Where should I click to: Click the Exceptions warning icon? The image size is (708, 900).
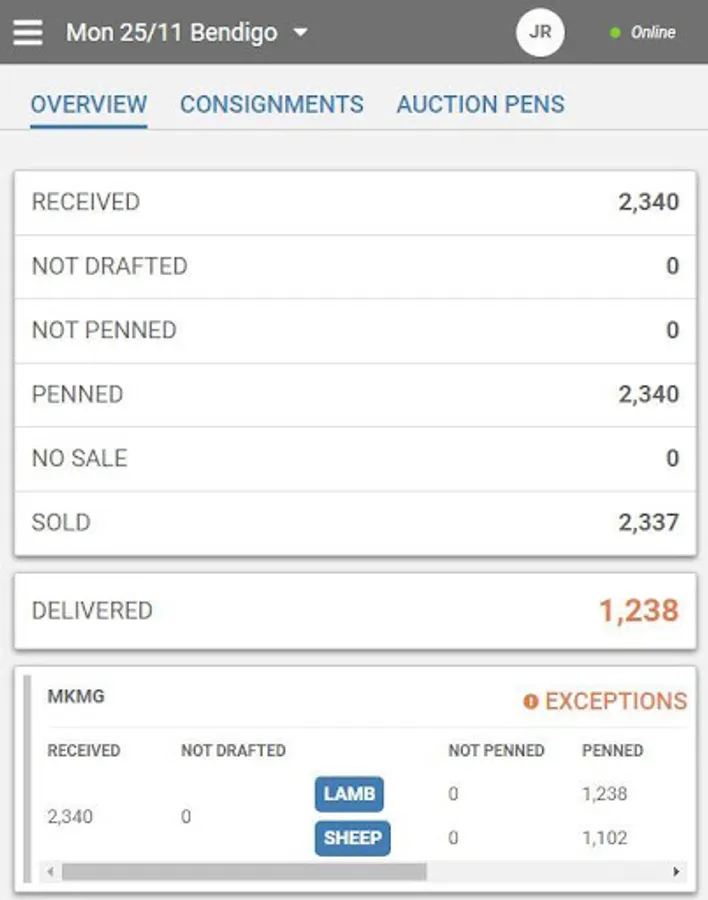[x=531, y=701]
